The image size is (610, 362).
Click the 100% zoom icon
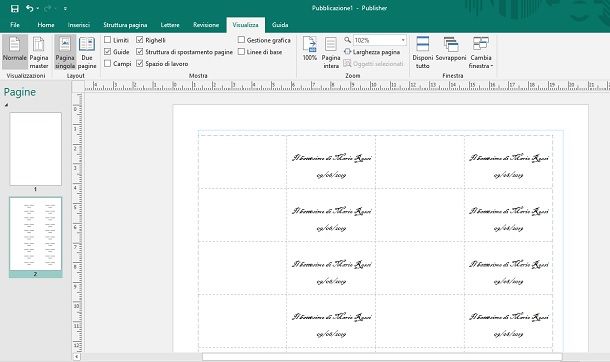(x=310, y=49)
